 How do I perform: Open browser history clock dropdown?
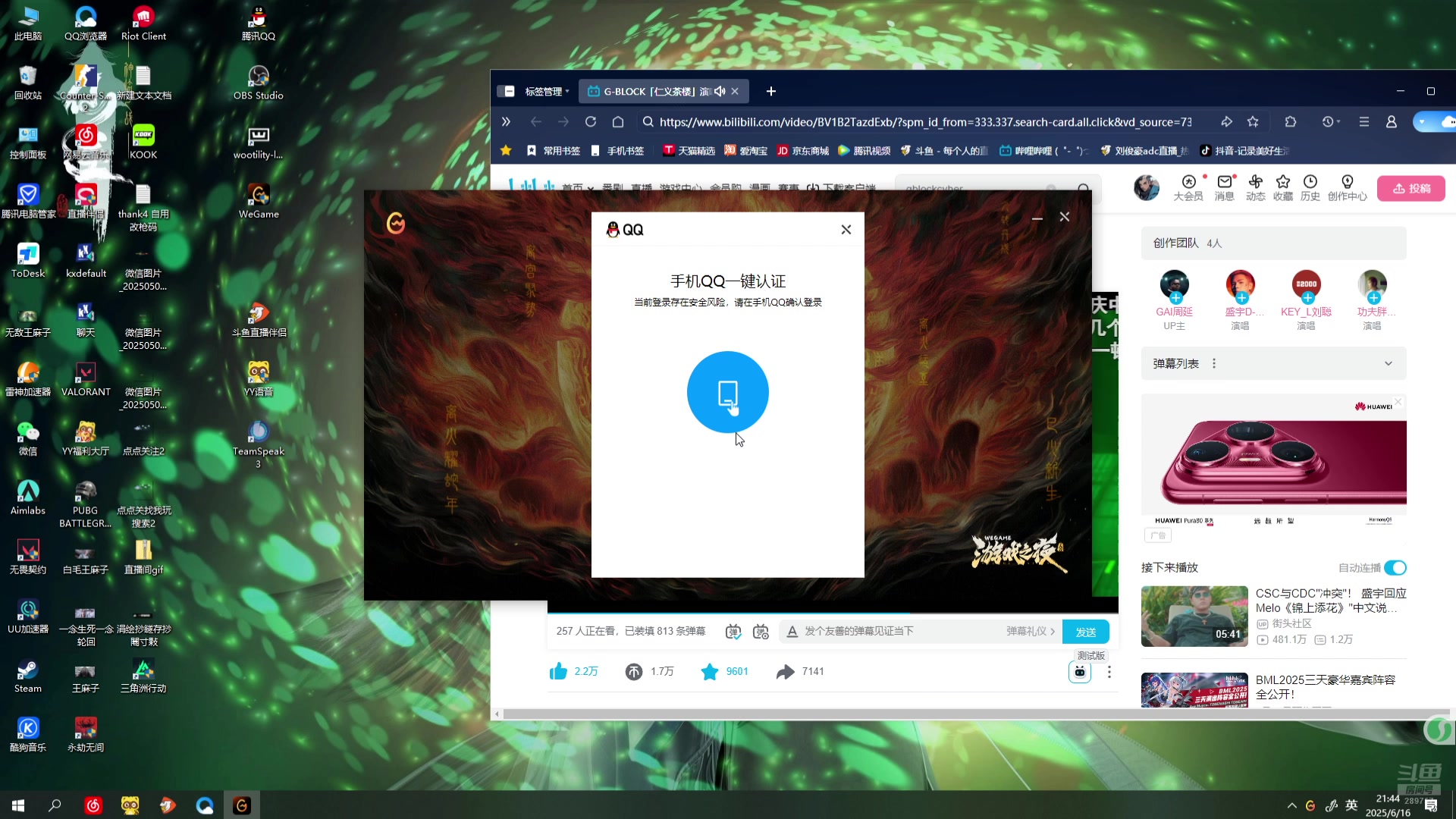[x=1331, y=122]
